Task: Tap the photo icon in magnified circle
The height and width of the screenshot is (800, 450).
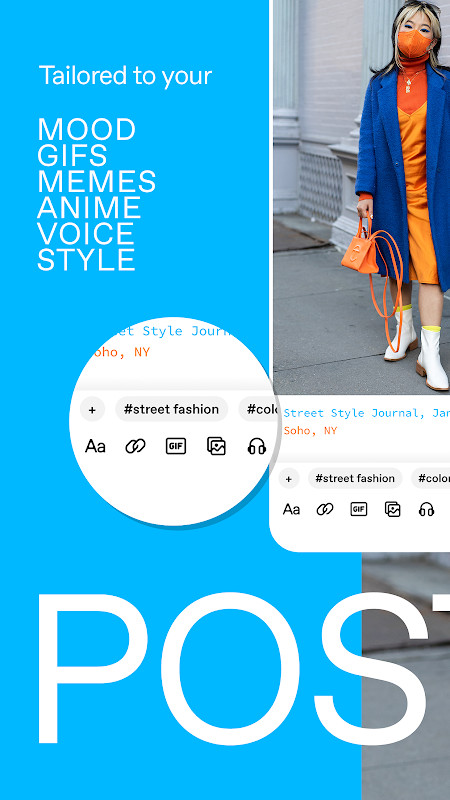Action: click(216, 446)
